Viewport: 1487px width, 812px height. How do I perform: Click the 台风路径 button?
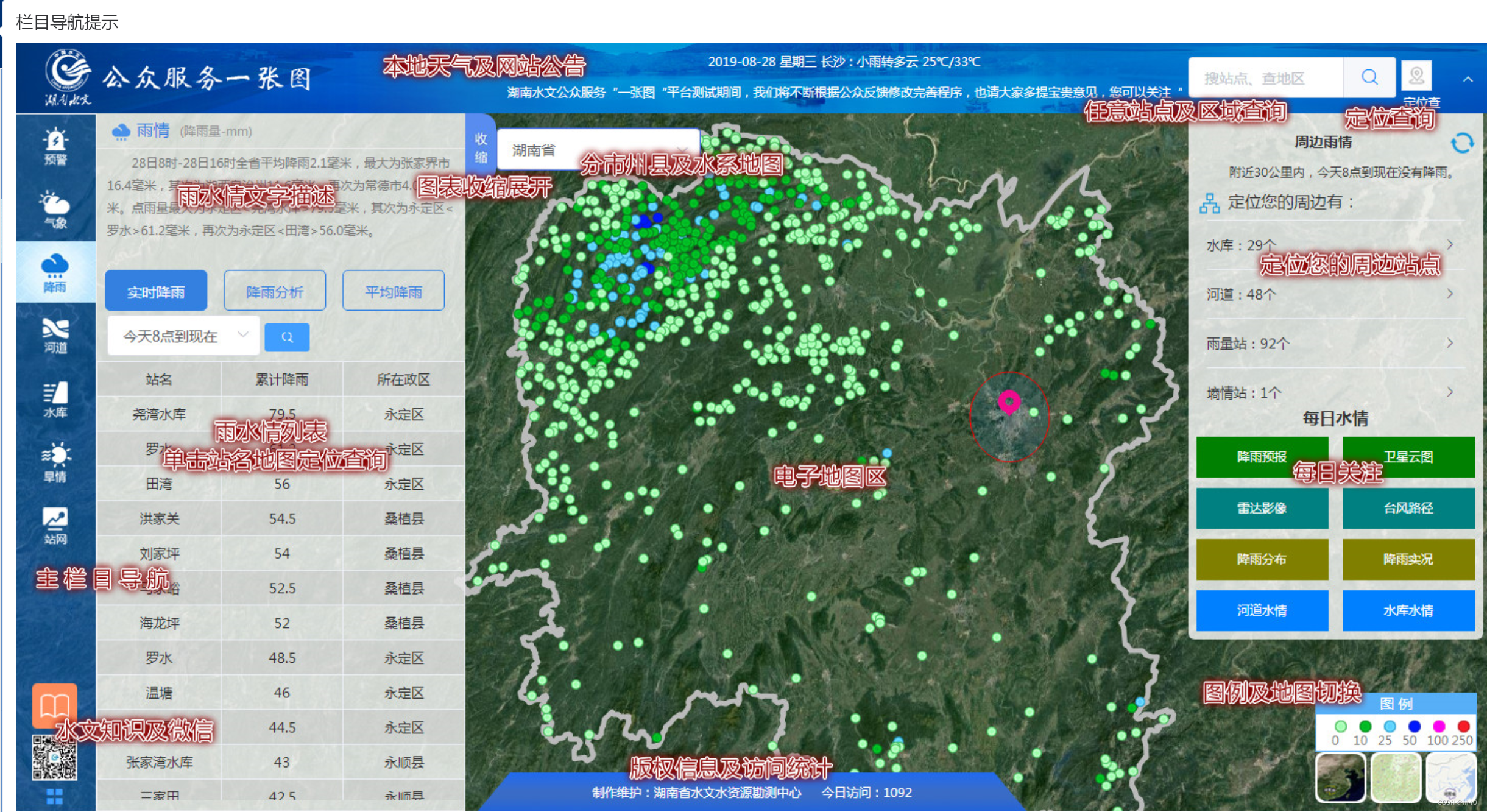(1408, 508)
